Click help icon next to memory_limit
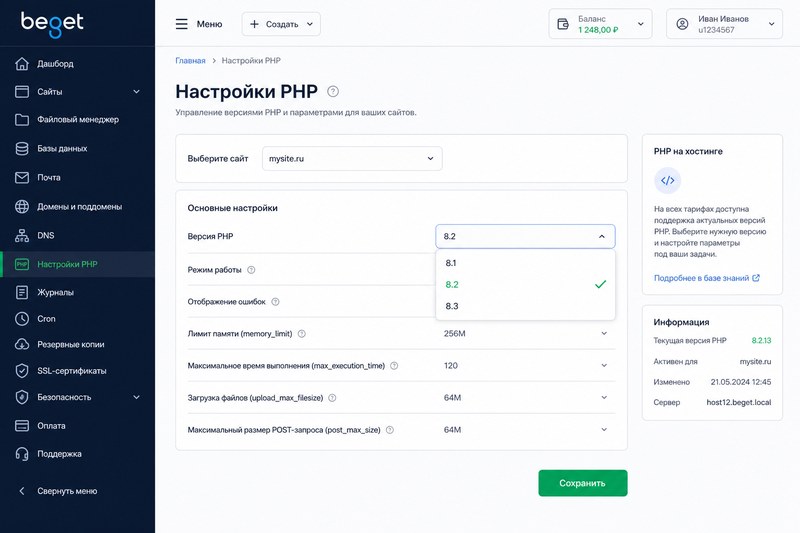 pyautogui.click(x=302, y=334)
